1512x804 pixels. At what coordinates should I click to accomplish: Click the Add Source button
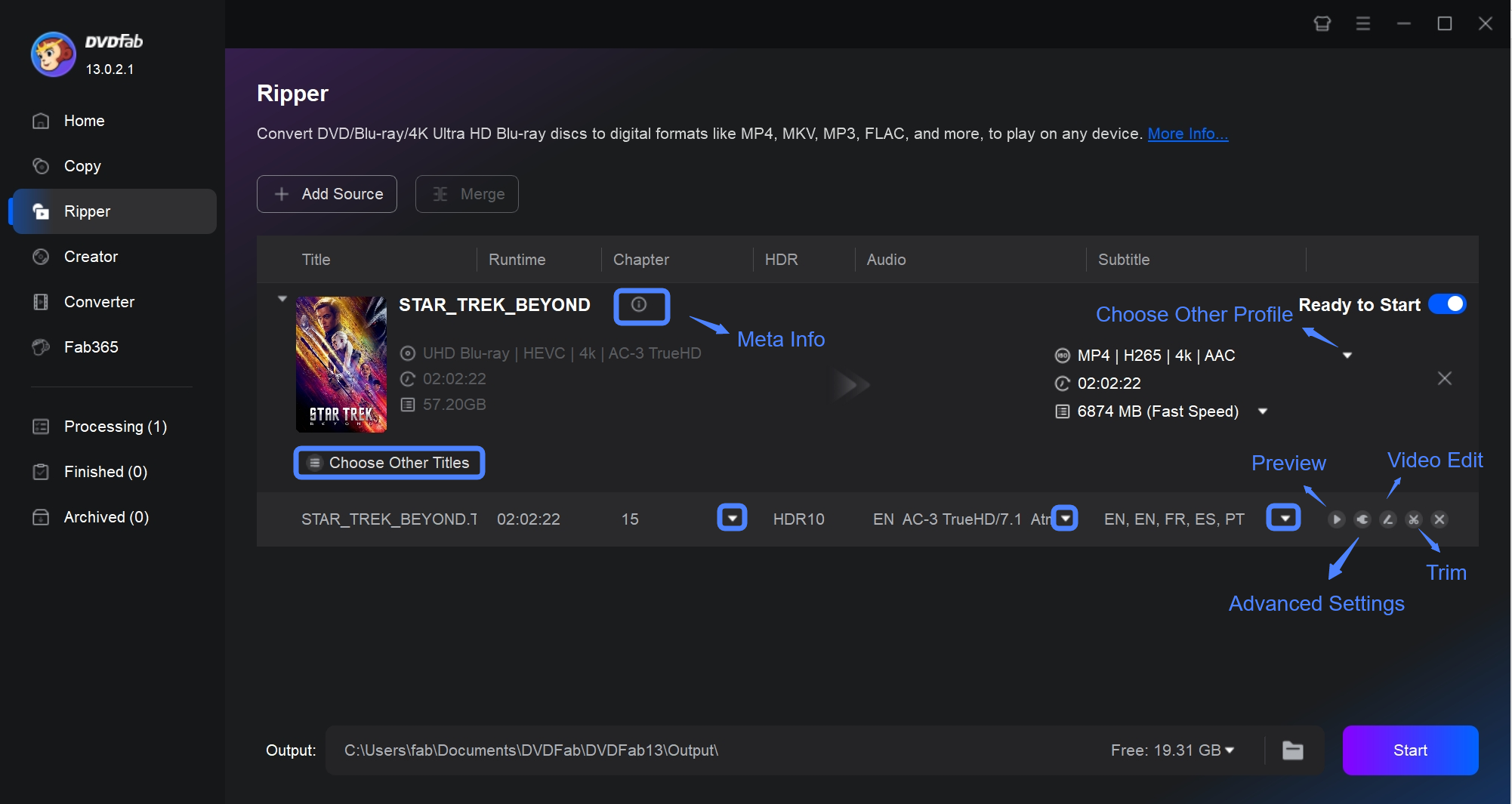327,194
